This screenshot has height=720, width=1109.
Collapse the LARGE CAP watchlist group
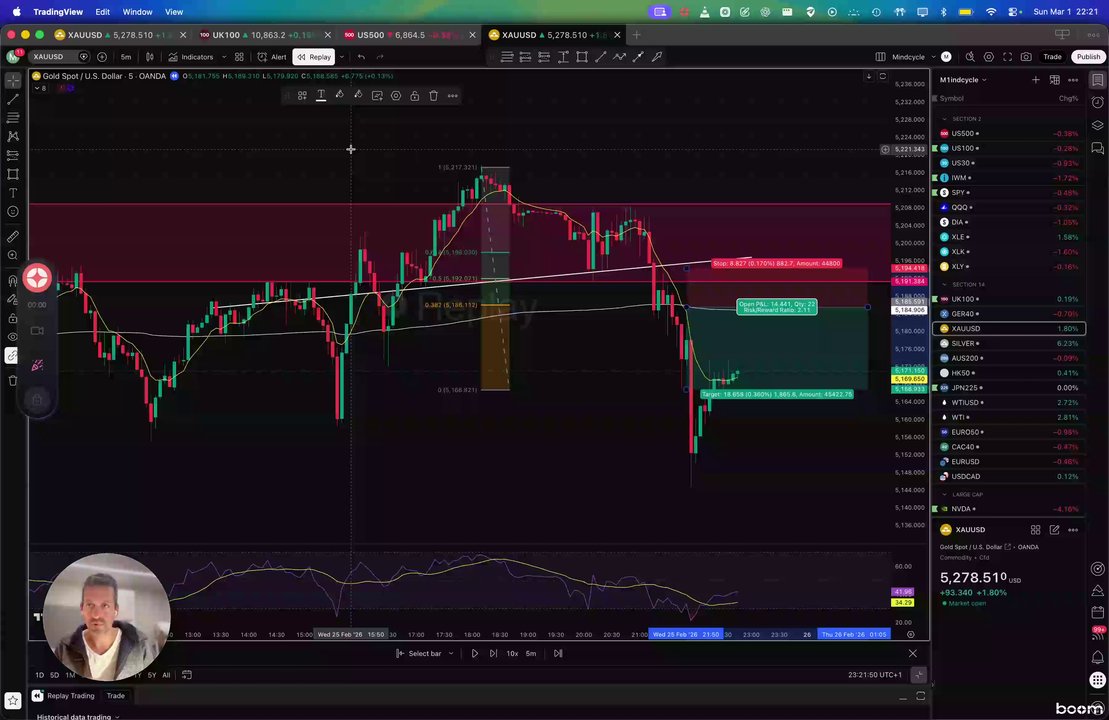944,494
